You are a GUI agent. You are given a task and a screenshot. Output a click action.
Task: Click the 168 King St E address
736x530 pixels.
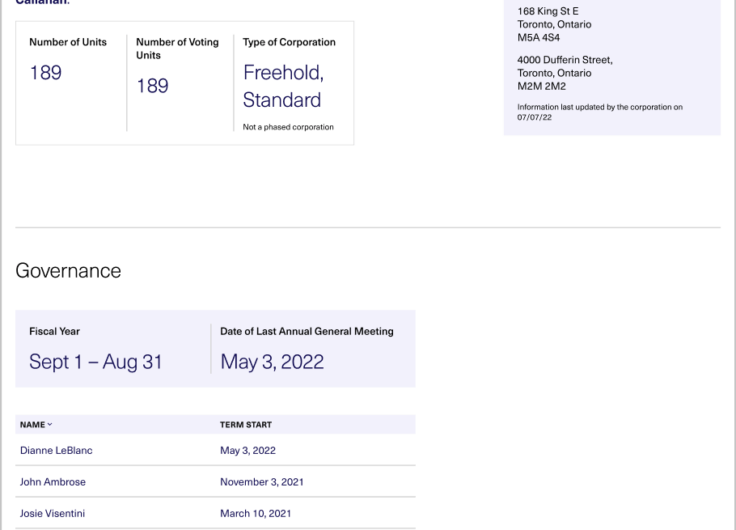[554, 24]
